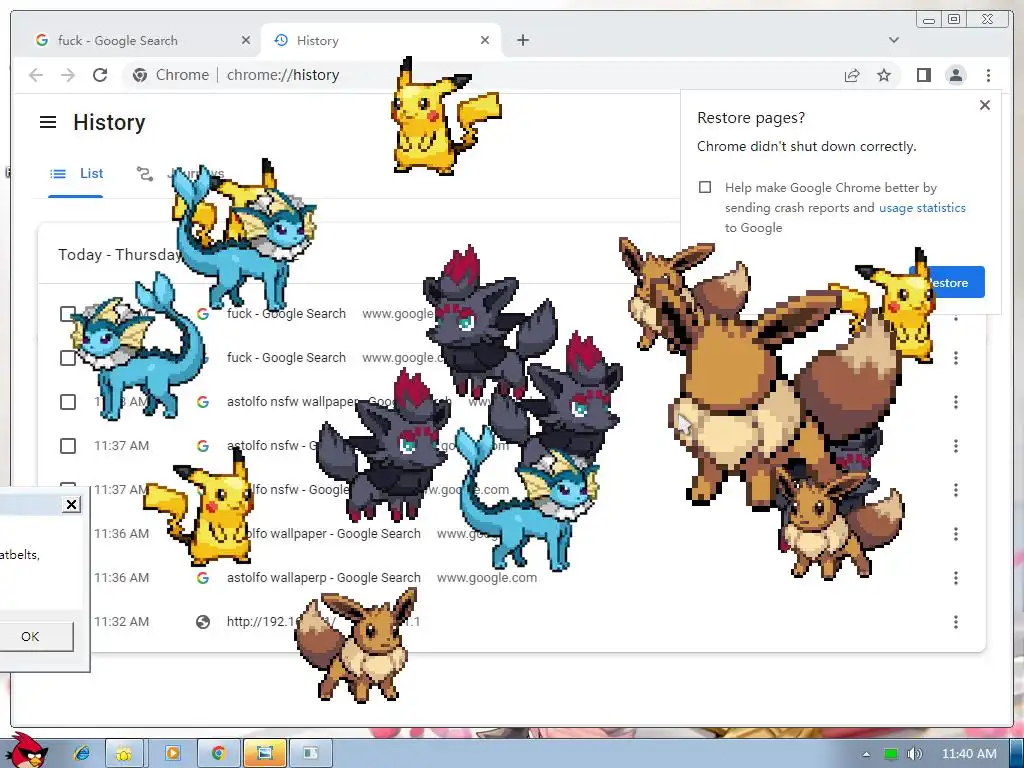This screenshot has height=768, width=1024.
Task: Click OK in the small dialog
Action: tap(30, 637)
